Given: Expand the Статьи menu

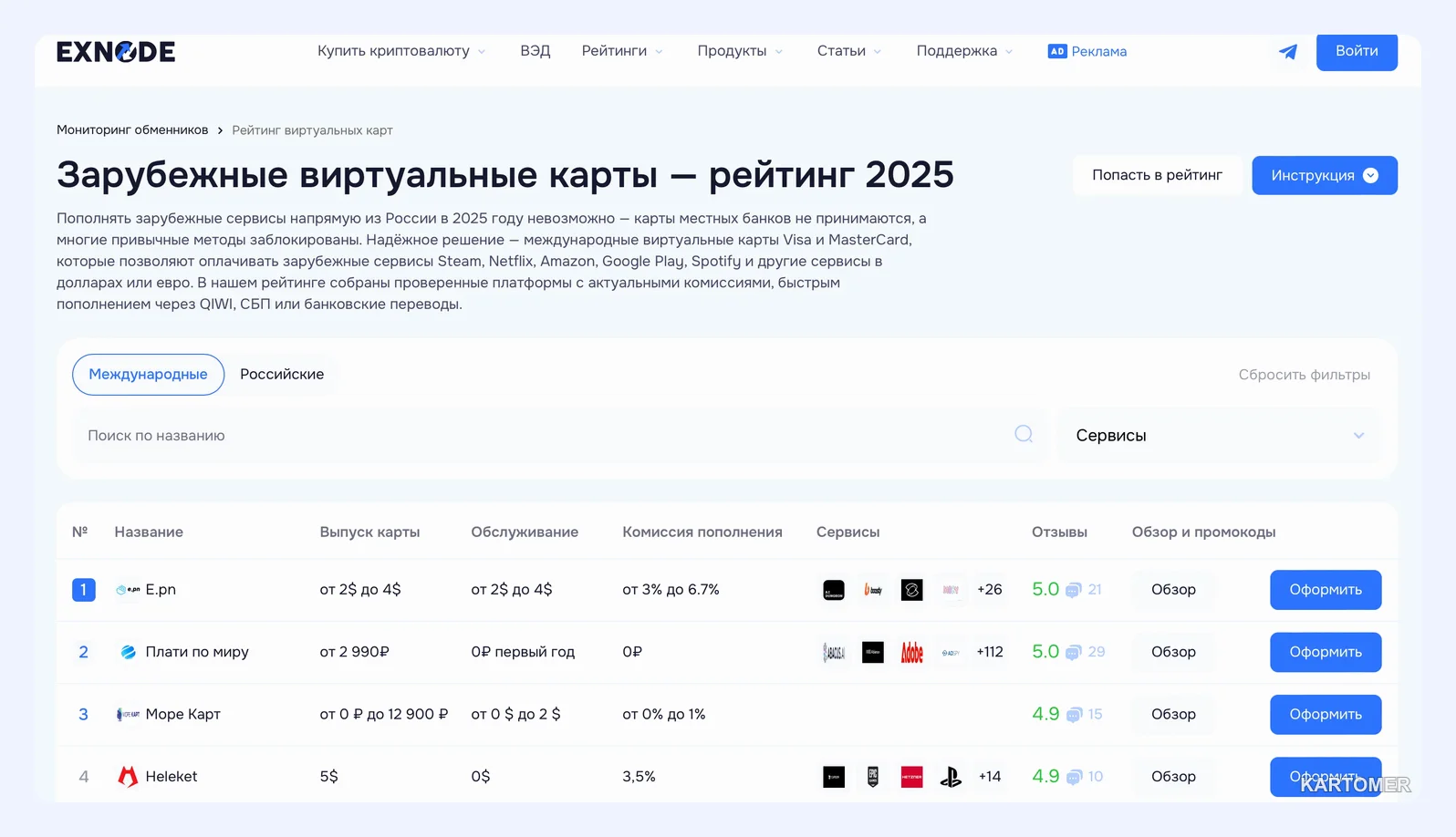Looking at the screenshot, I should 849,51.
